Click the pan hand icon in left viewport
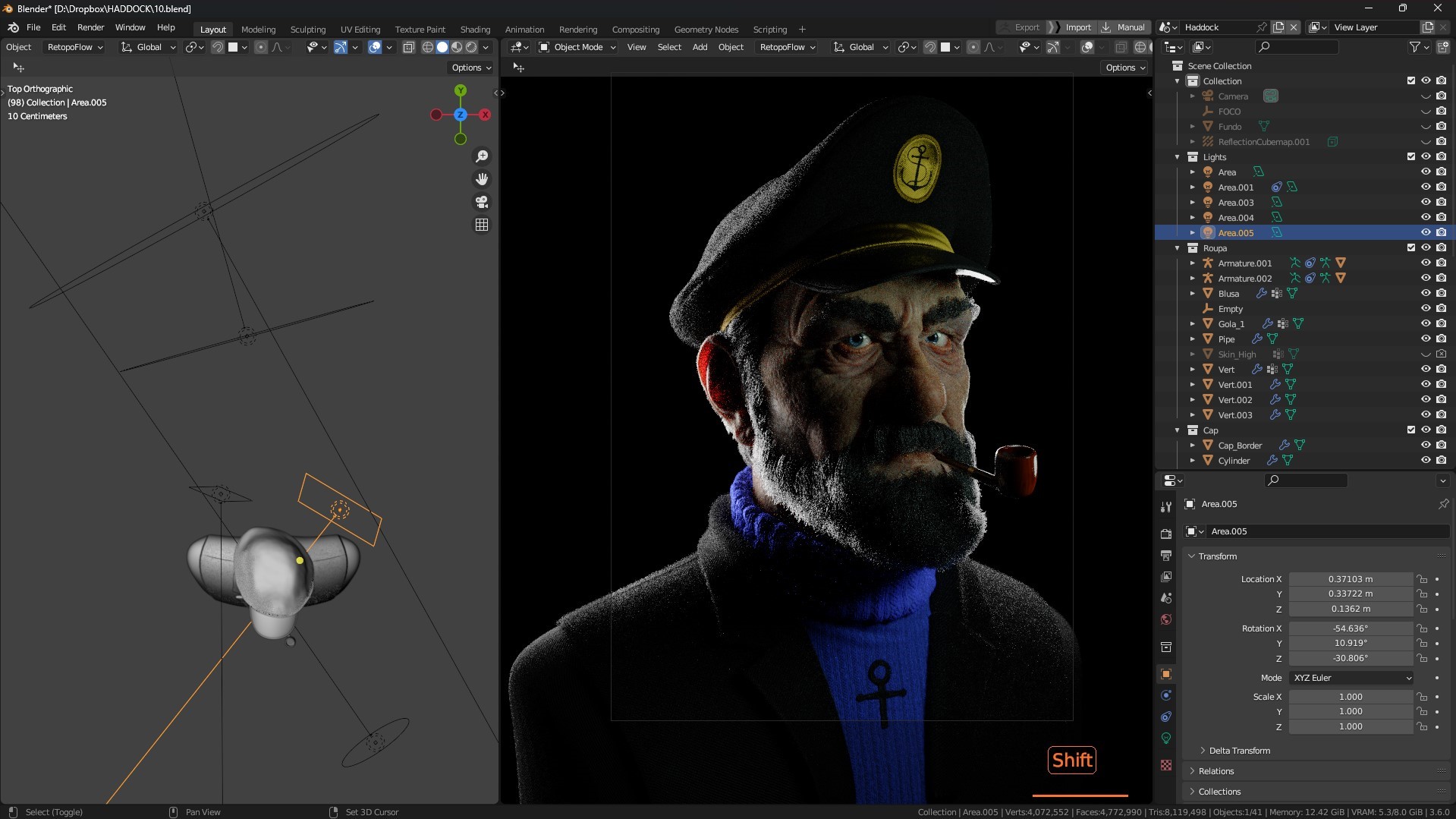Image resolution: width=1456 pixels, height=819 pixels. tap(482, 179)
